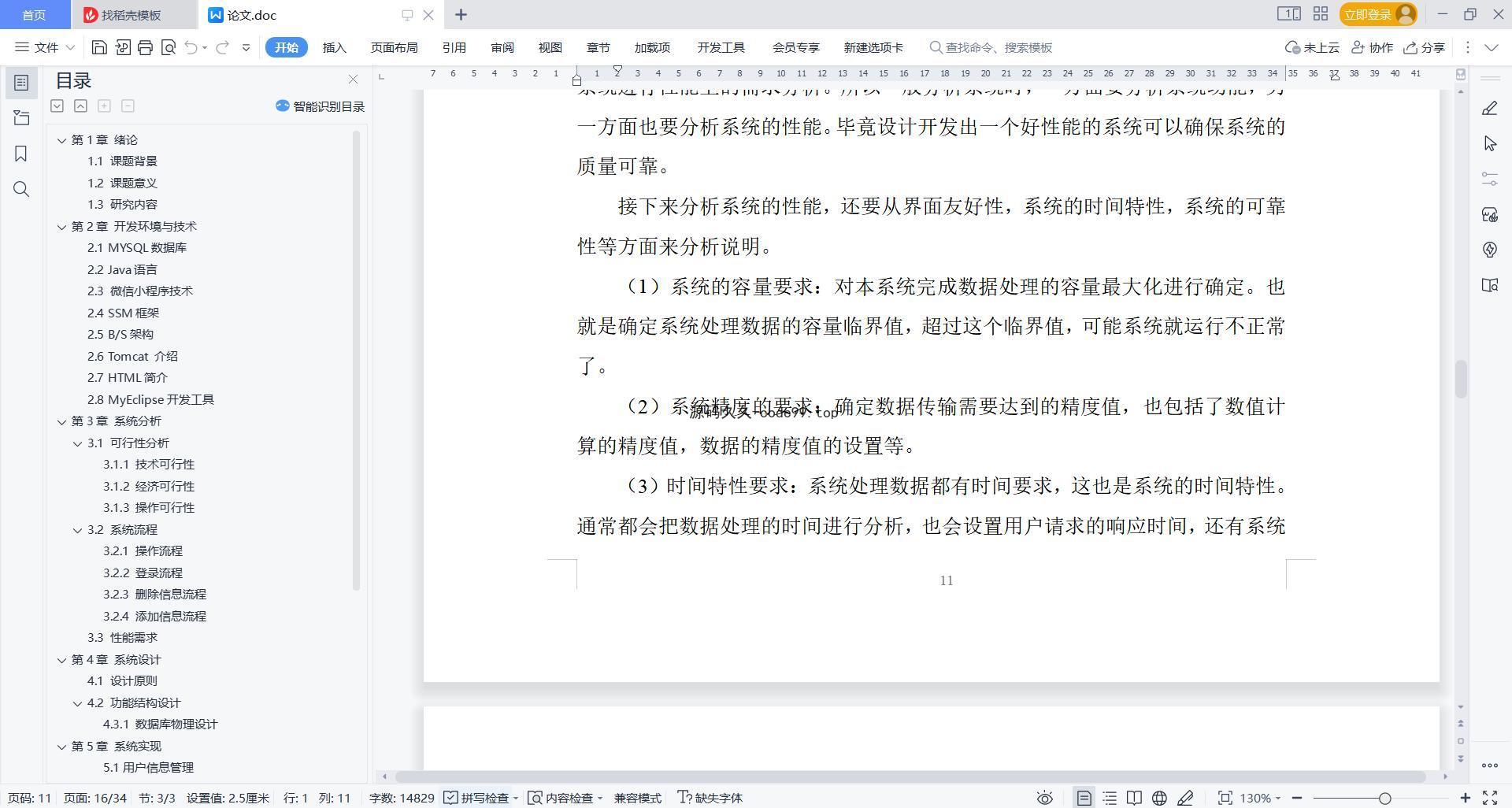The image size is (1512, 808).
Task: Open the 插入 ribbon tab
Action: [x=334, y=47]
